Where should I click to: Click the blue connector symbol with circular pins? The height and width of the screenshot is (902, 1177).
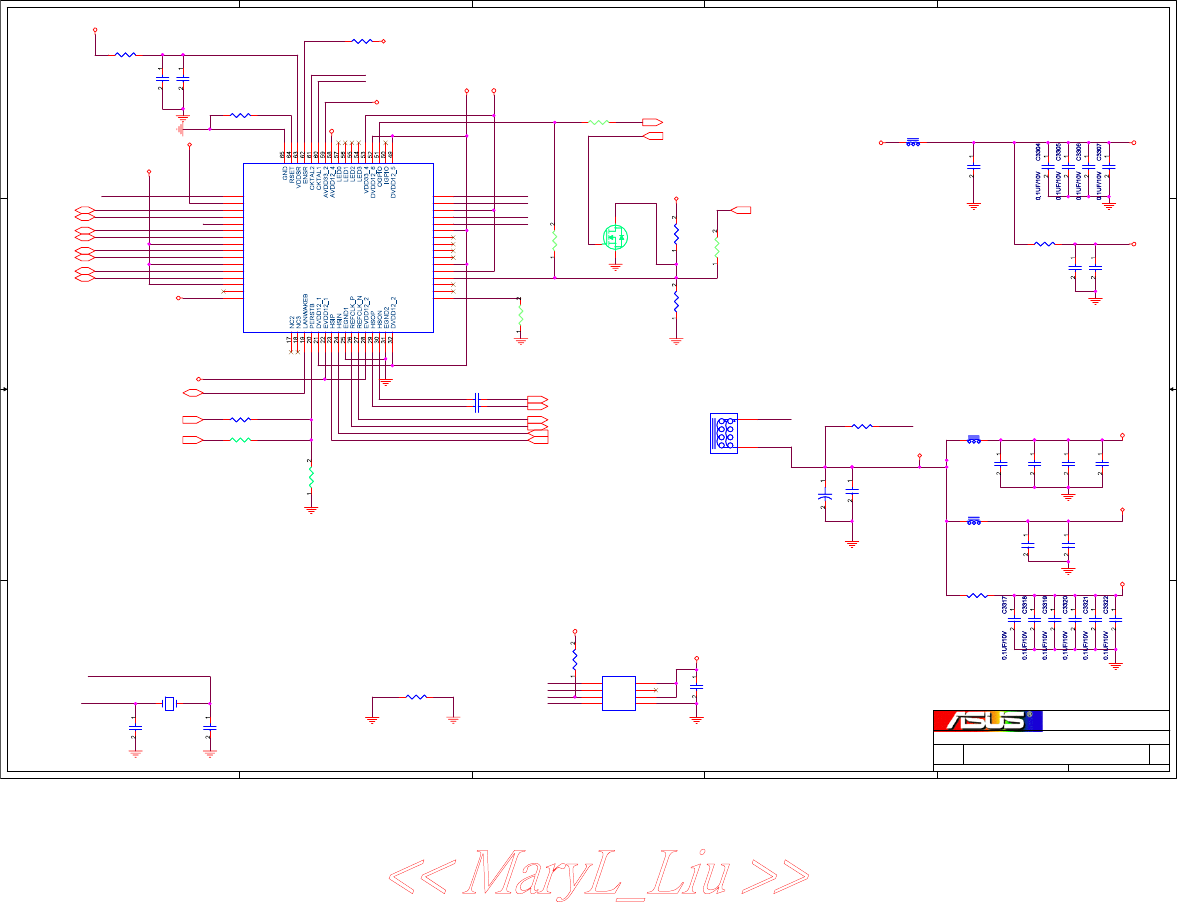pos(724,433)
